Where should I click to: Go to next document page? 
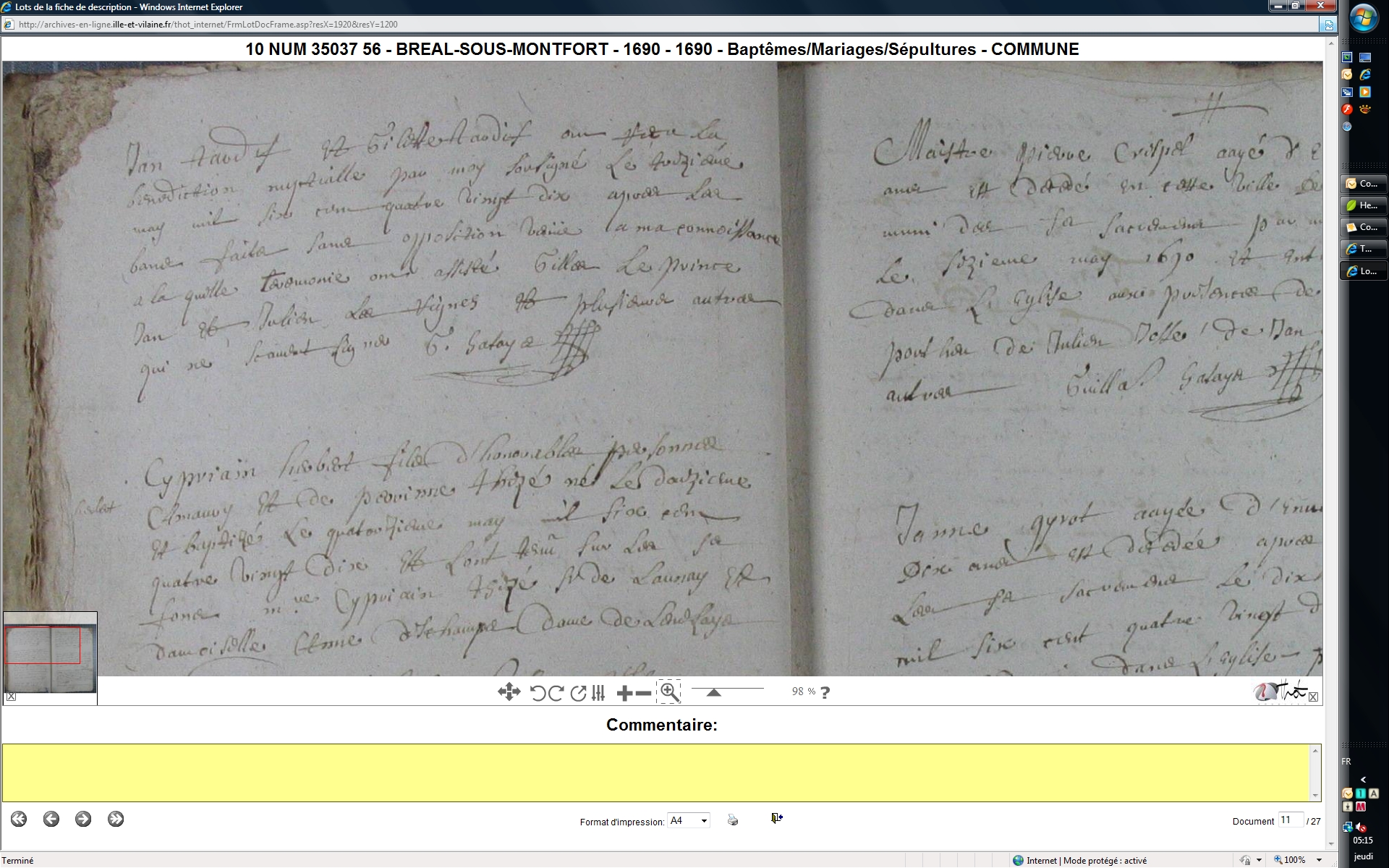(83, 819)
